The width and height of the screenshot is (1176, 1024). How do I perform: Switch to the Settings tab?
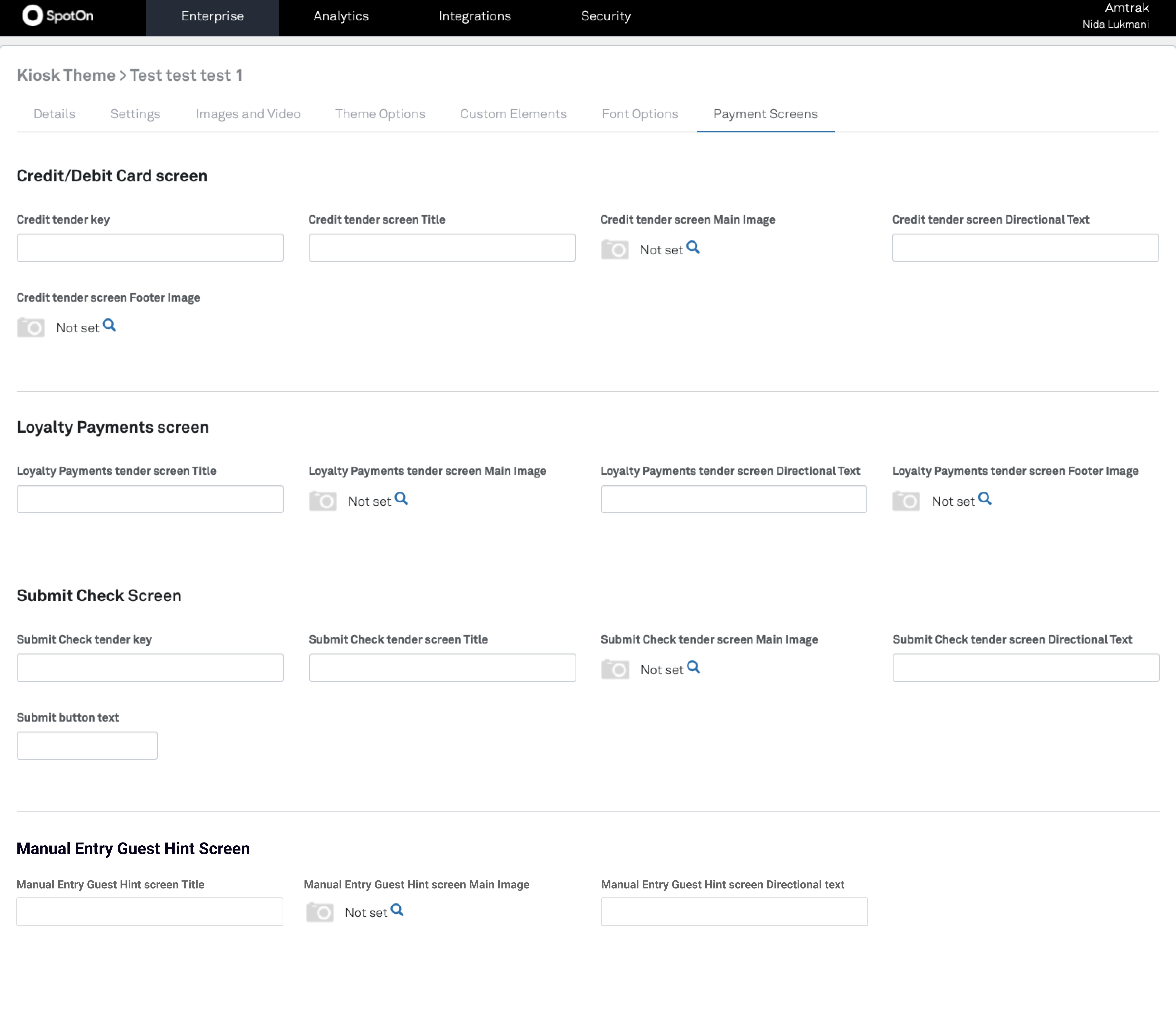click(135, 114)
